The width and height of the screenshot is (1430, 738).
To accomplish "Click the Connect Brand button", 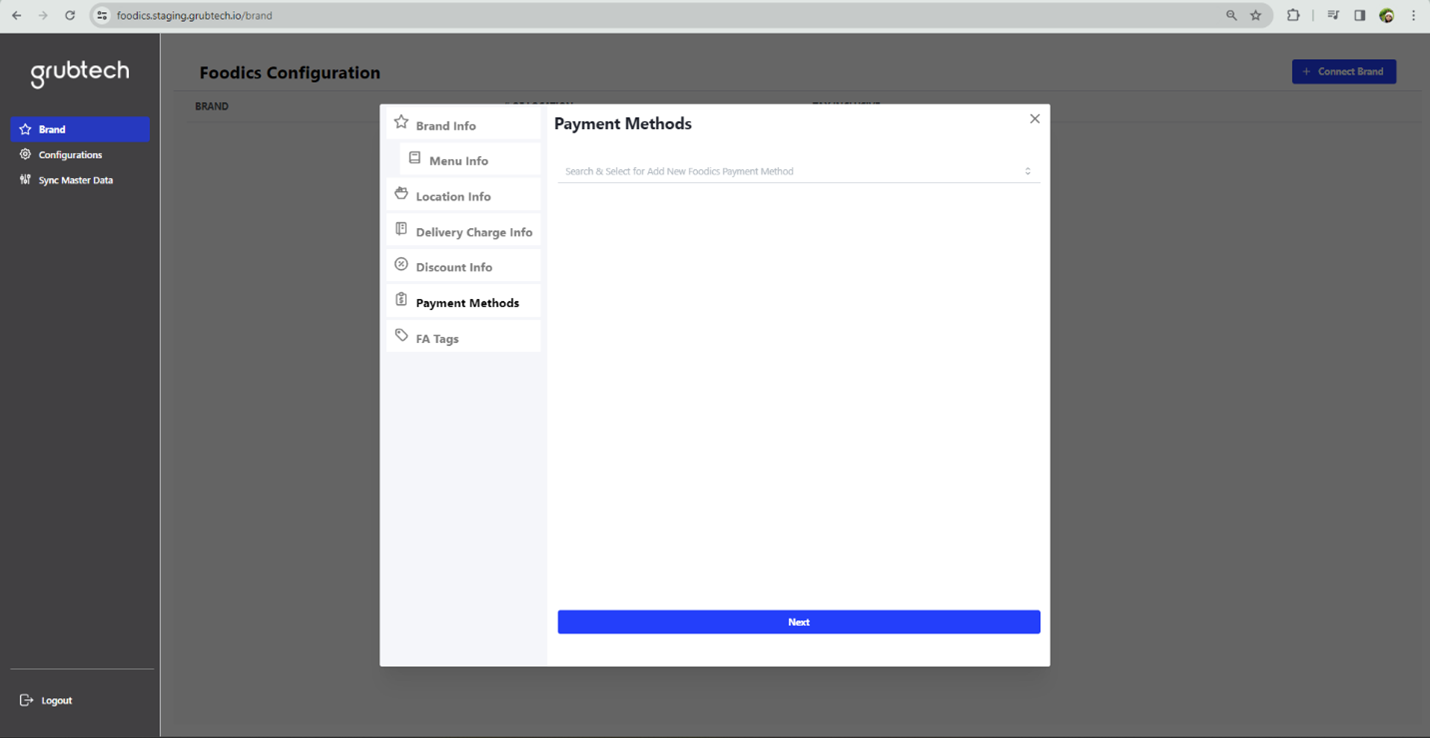I will (1344, 71).
